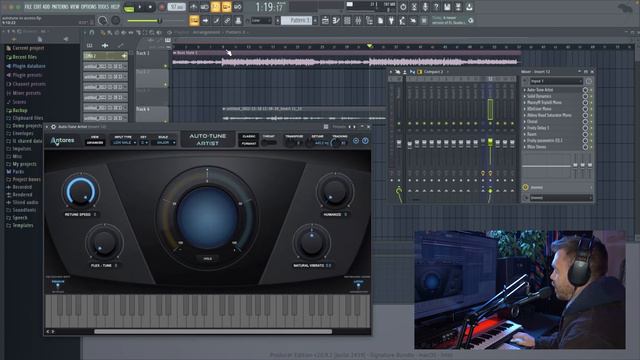Screen dimensions: 640x360
Task: Open the piano roll view icon
Action: click(x=336, y=20)
